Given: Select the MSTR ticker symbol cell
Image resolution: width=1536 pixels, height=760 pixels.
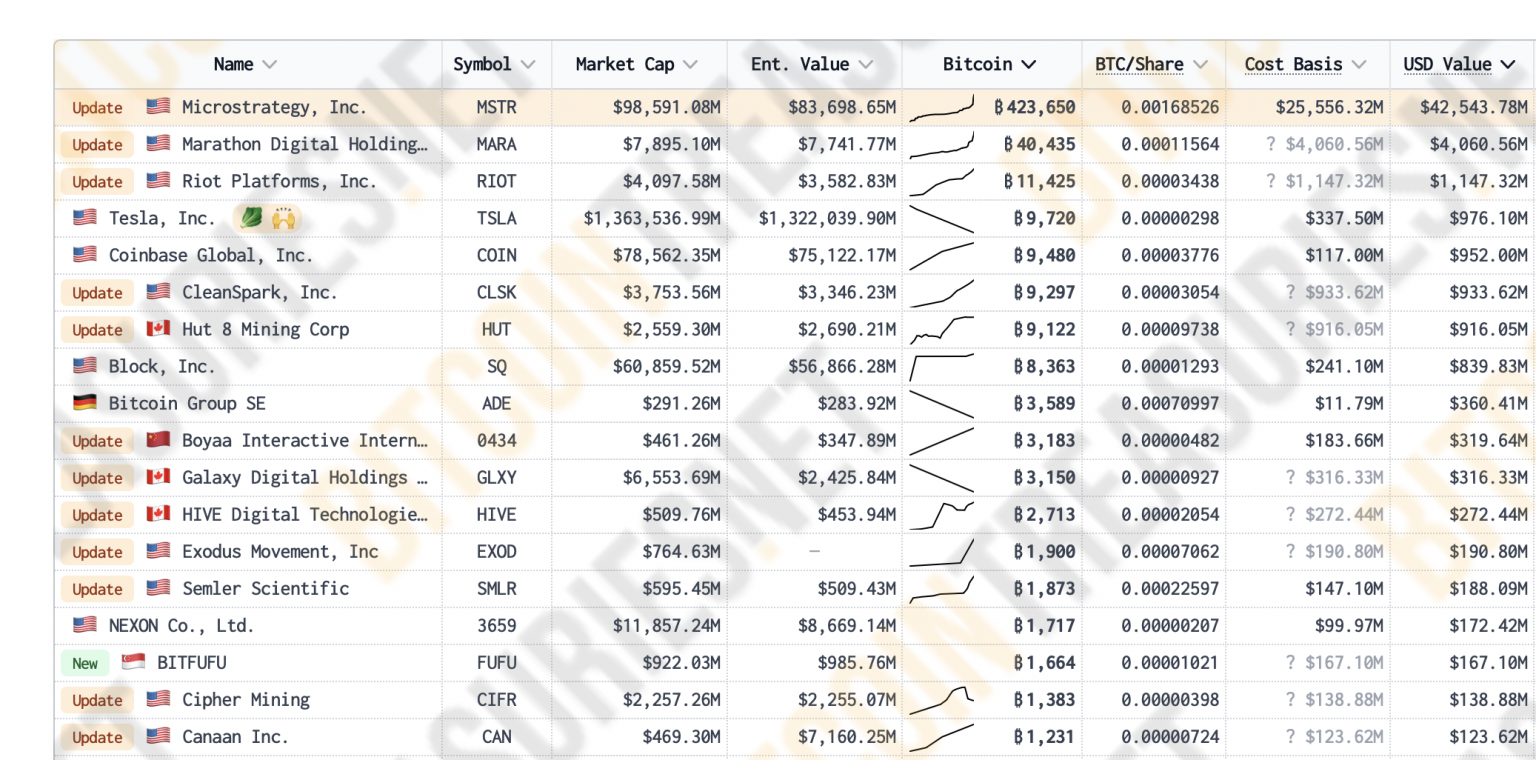Looking at the screenshot, I should [x=496, y=107].
